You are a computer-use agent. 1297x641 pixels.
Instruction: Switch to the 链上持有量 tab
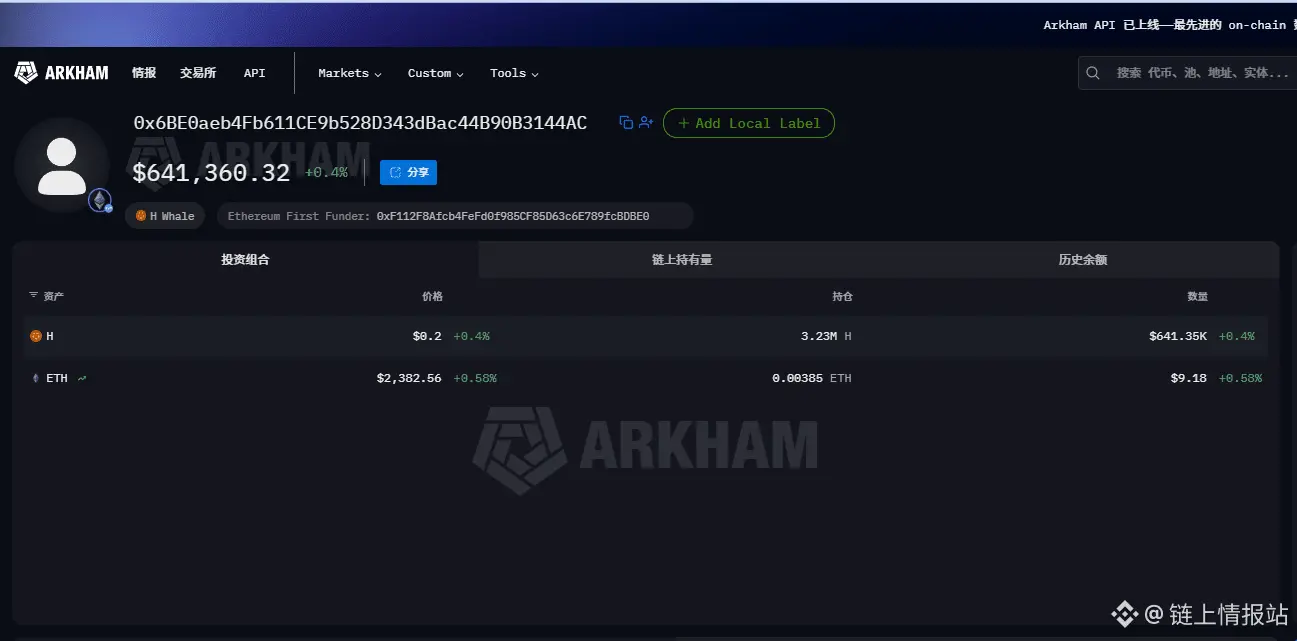(x=682, y=260)
